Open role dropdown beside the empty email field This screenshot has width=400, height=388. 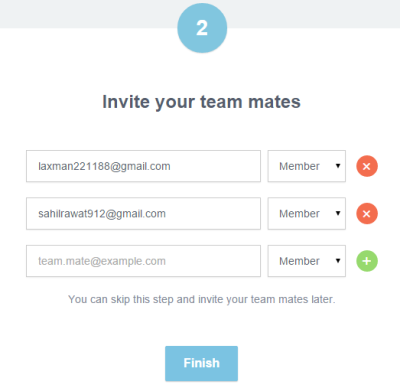click(307, 261)
